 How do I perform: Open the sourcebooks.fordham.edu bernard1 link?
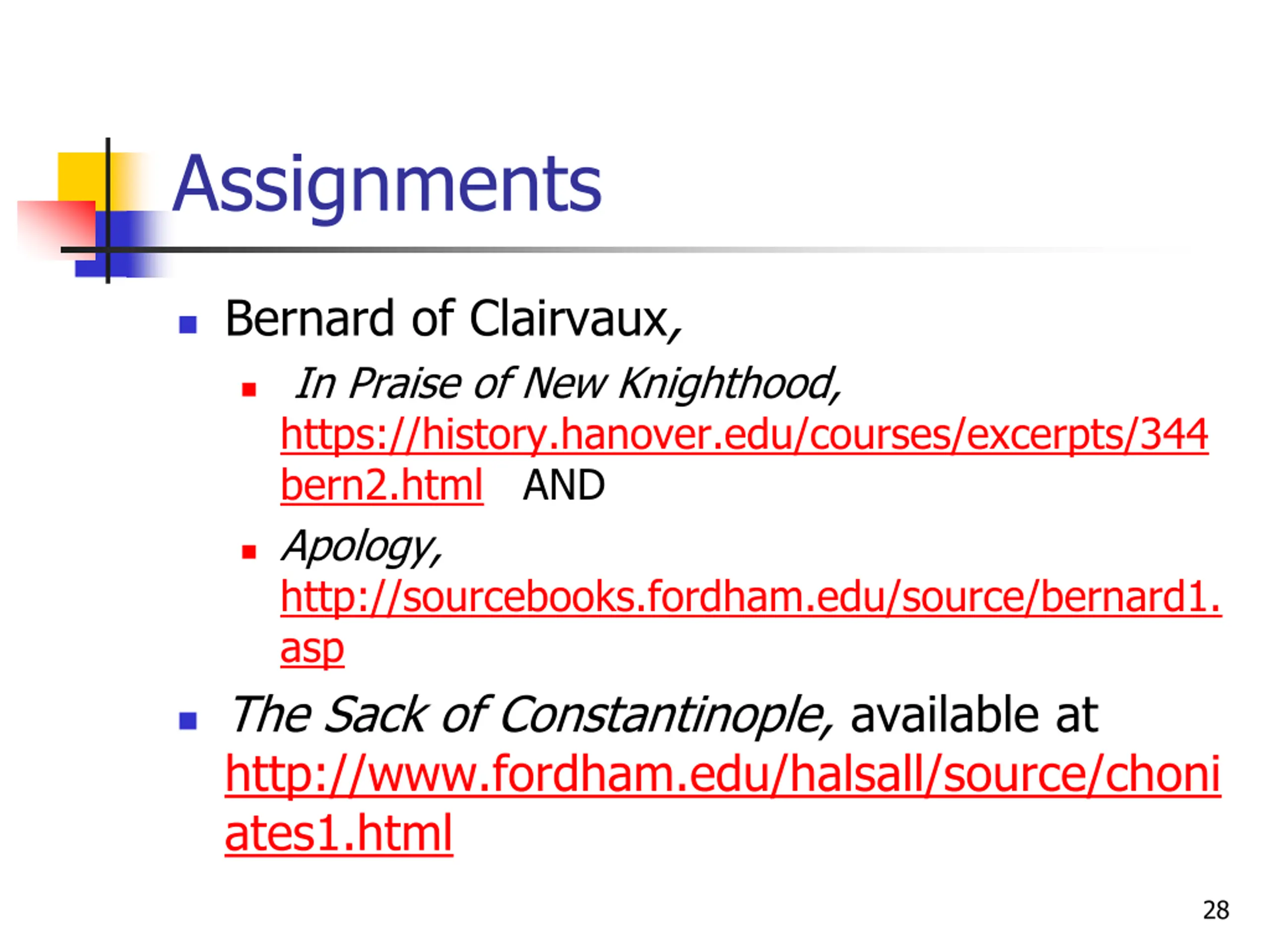tap(751, 597)
